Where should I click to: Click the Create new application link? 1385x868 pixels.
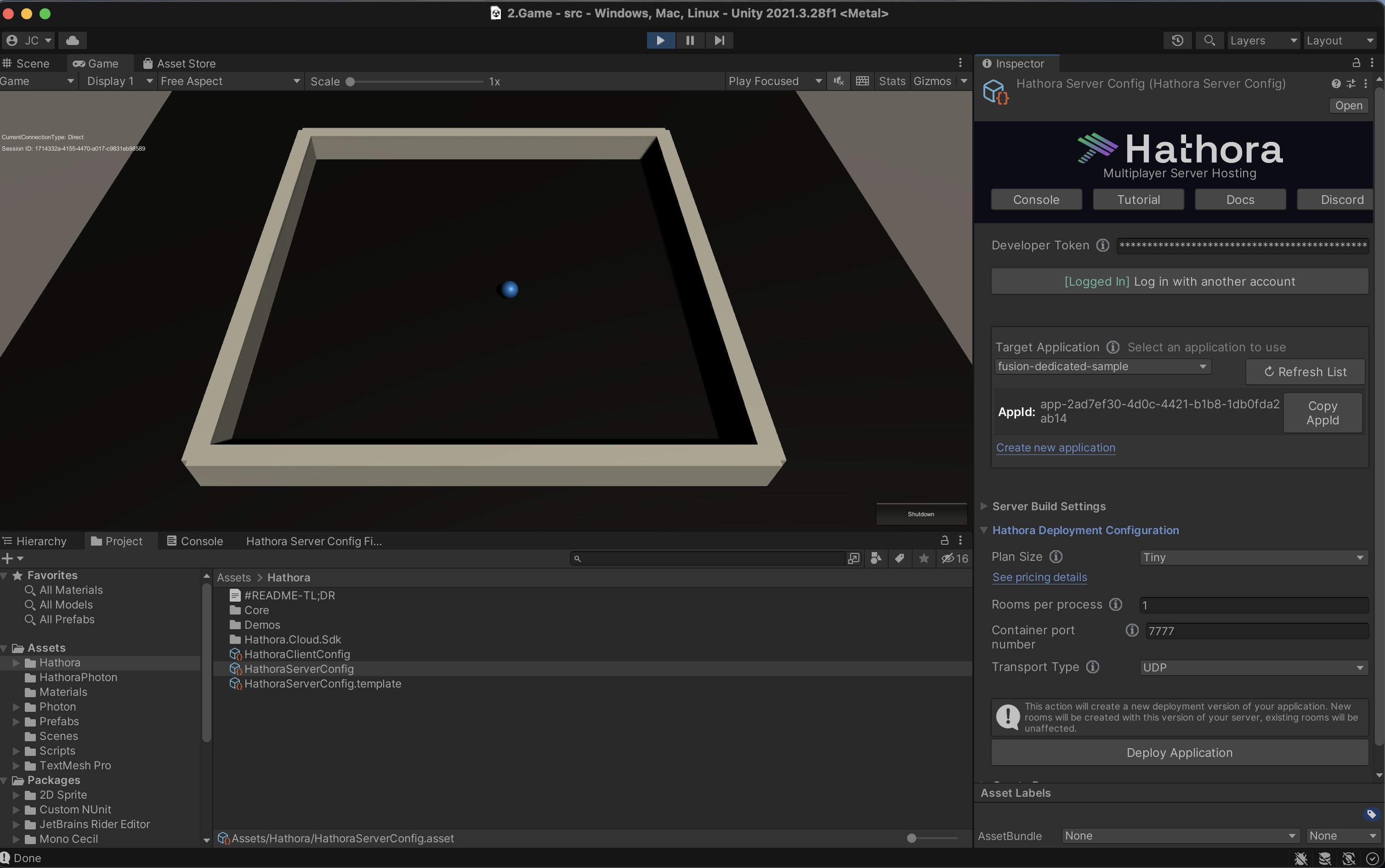coord(1056,447)
